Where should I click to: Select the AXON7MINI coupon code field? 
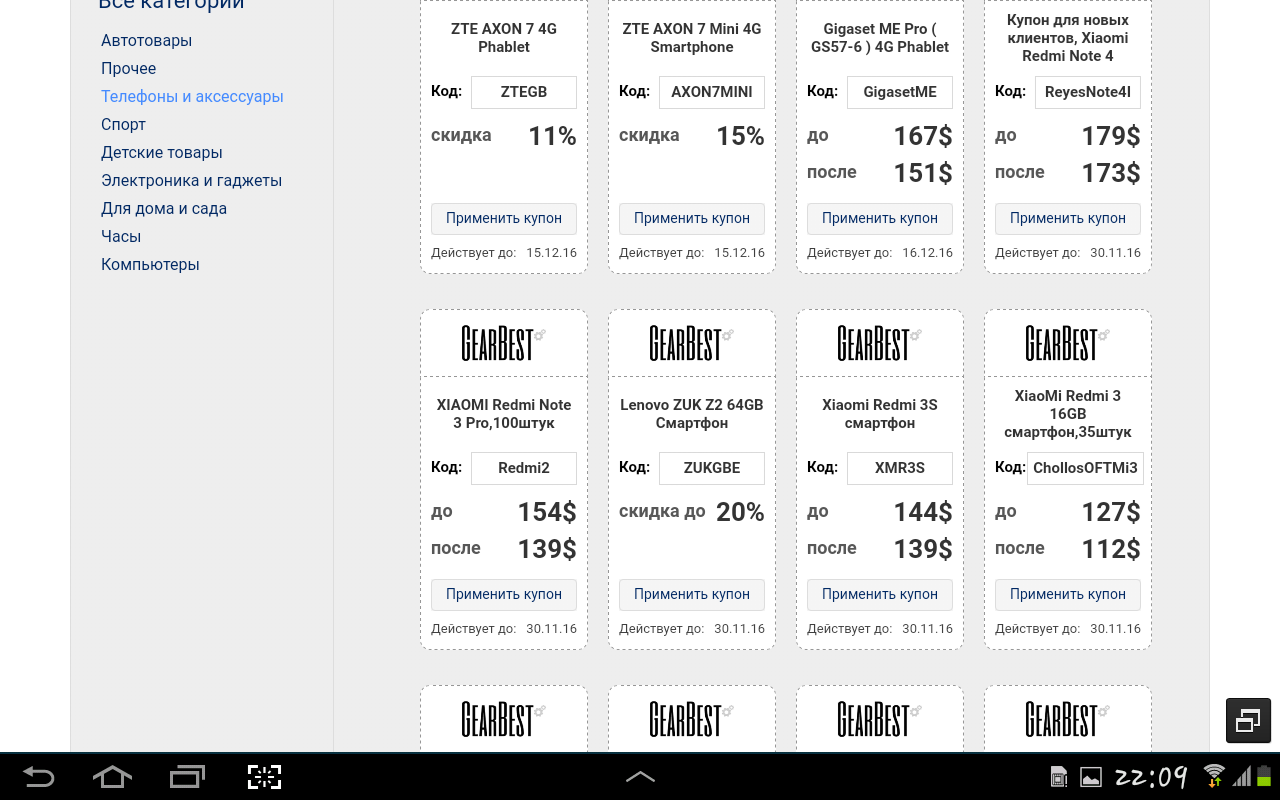point(712,92)
